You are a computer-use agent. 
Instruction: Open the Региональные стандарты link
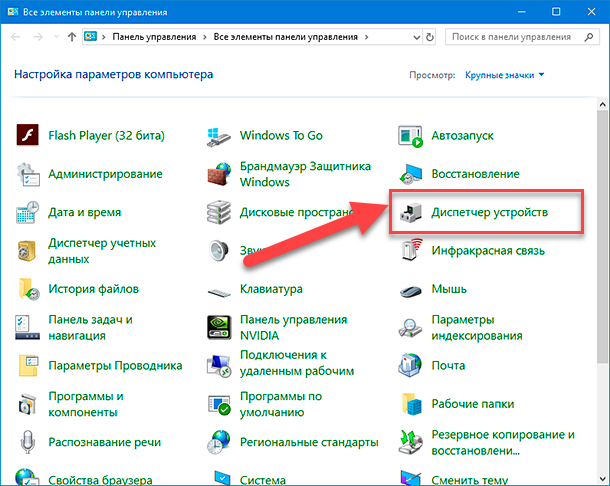309,442
